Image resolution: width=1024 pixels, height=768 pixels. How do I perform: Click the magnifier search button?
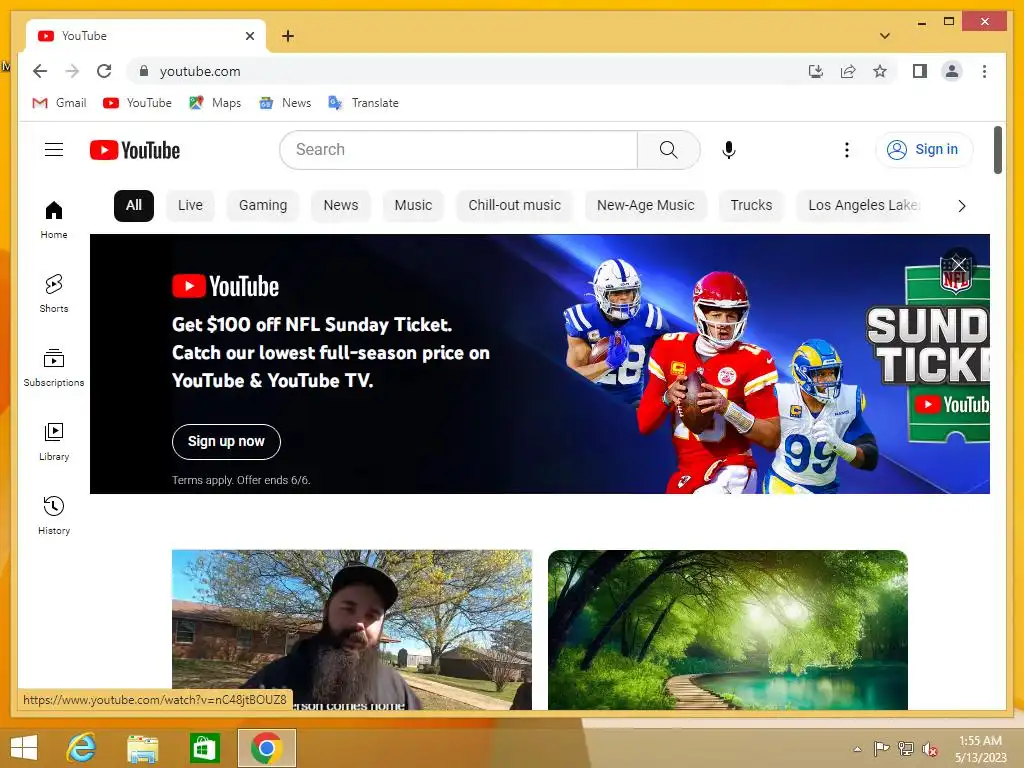669,150
